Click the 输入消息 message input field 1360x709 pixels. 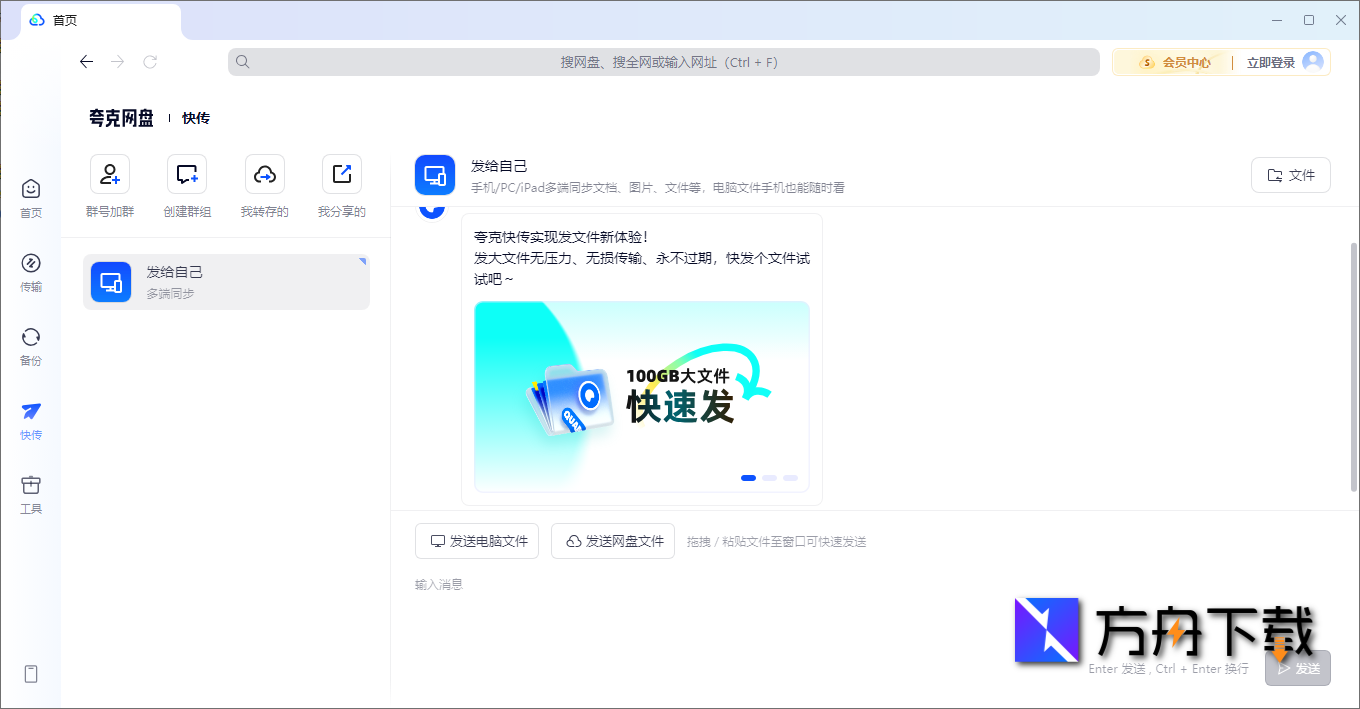(x=441, y=584)
